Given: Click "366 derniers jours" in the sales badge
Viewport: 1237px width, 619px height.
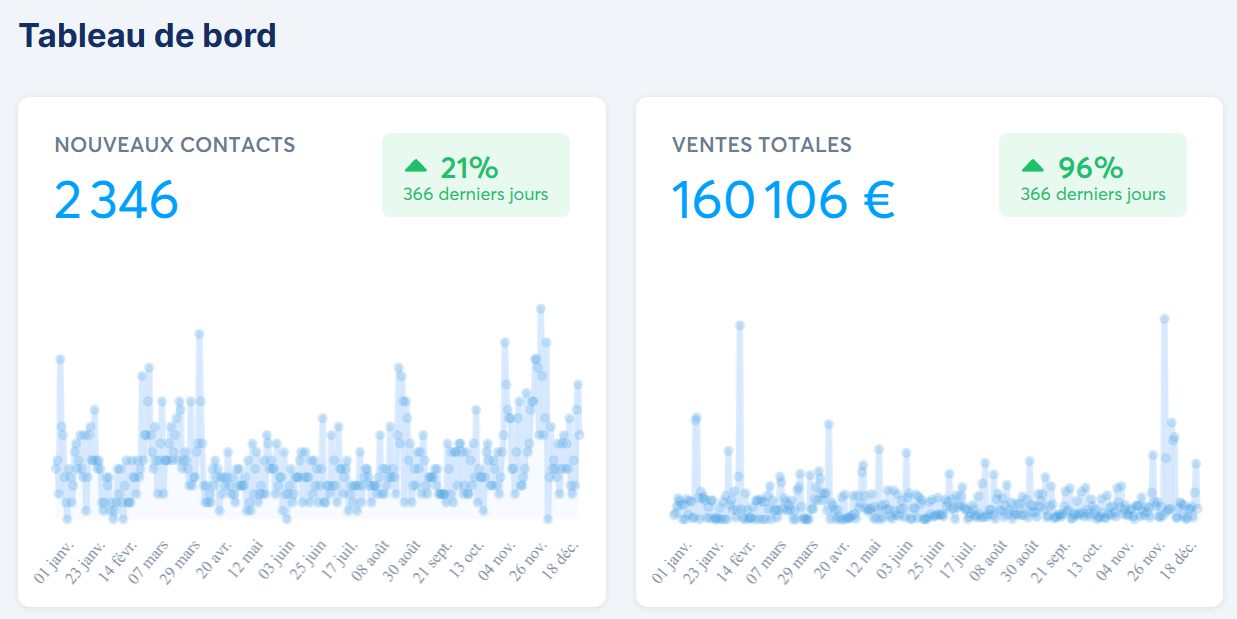Looking at the screenshot, I should click(x=1092, y=194).
